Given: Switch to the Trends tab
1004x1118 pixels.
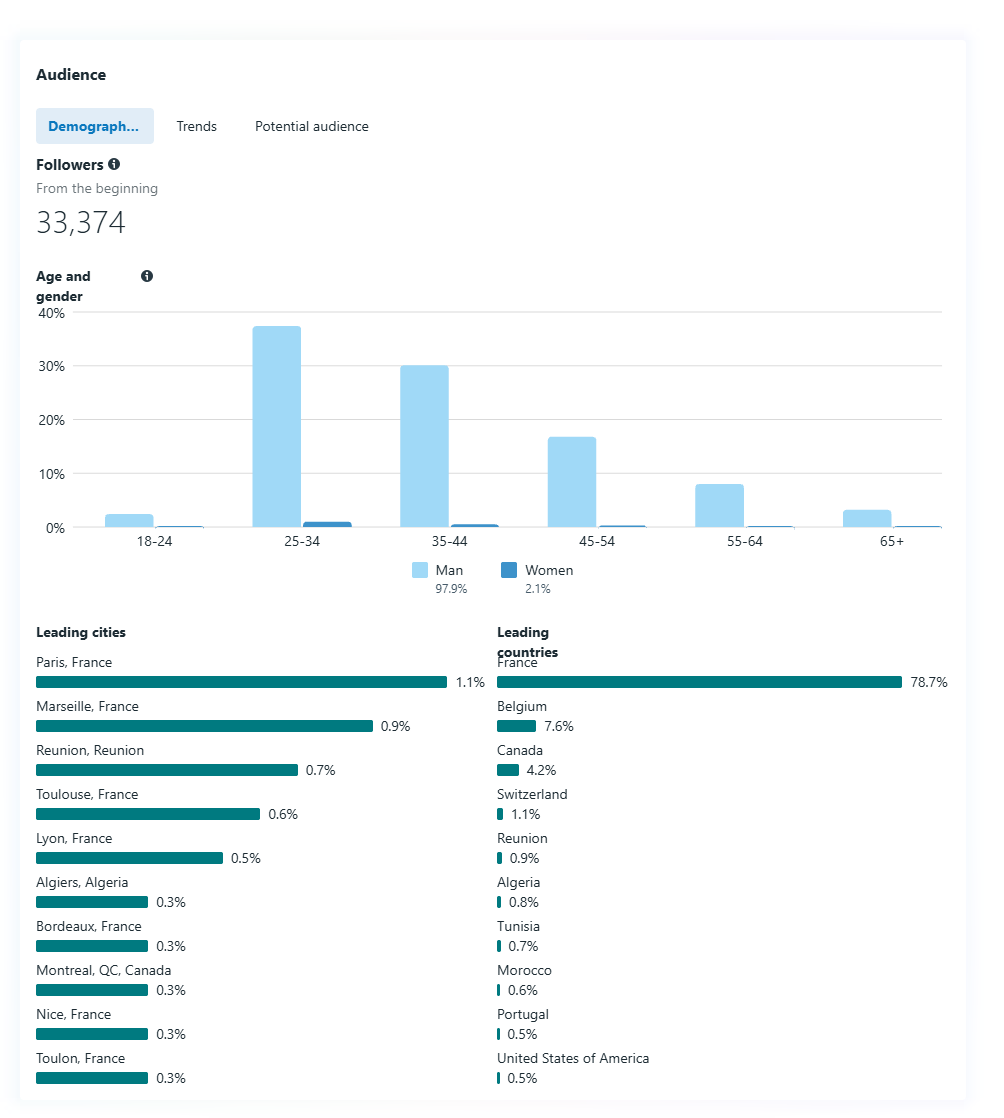Looking at the screenshot, I should pos(197,127).
